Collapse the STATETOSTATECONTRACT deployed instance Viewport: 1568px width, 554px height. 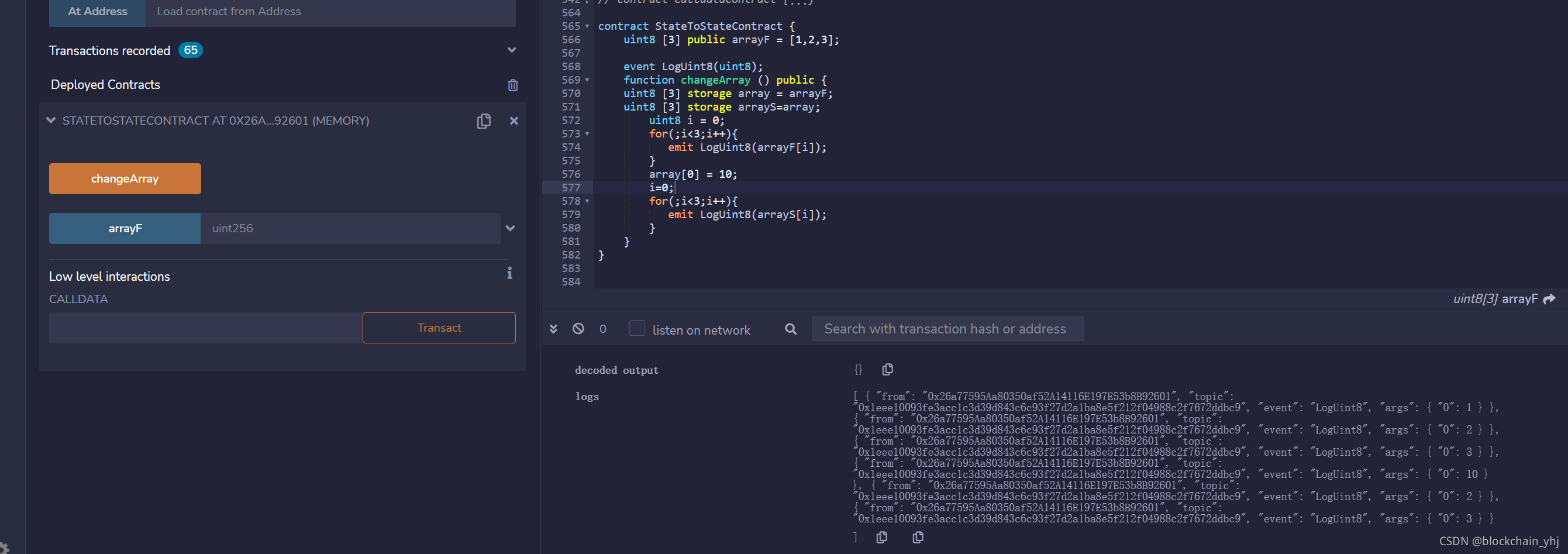tap(51, 121)
